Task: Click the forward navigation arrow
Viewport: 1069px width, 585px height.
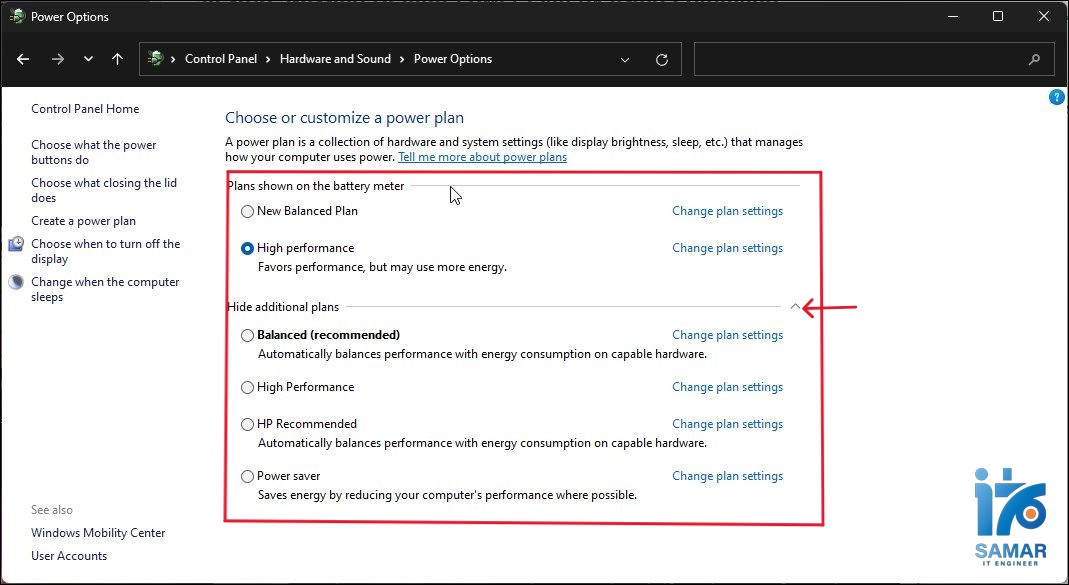Action: point(57,60)
